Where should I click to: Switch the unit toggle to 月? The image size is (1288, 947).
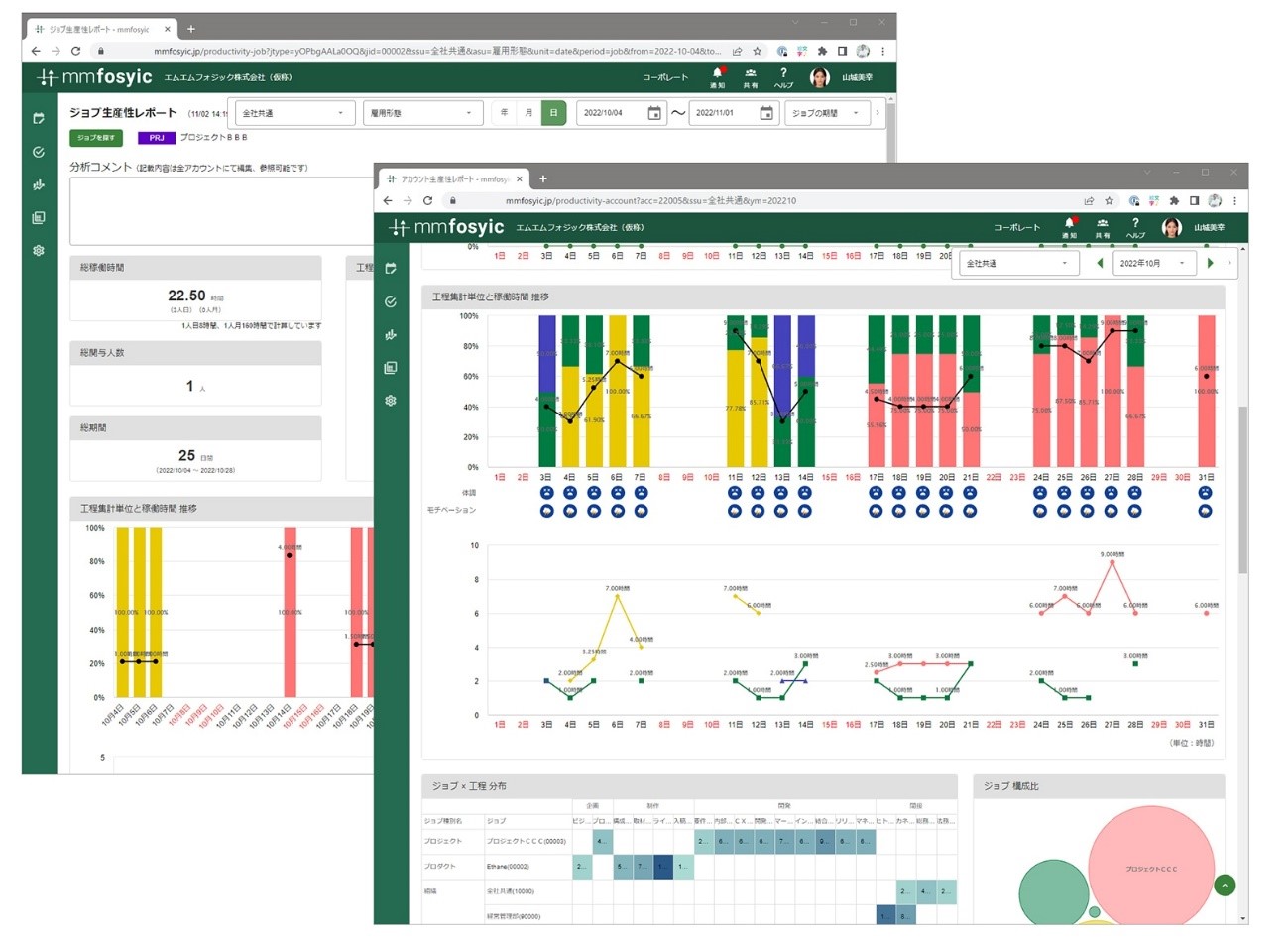click(x=528, y=113)
